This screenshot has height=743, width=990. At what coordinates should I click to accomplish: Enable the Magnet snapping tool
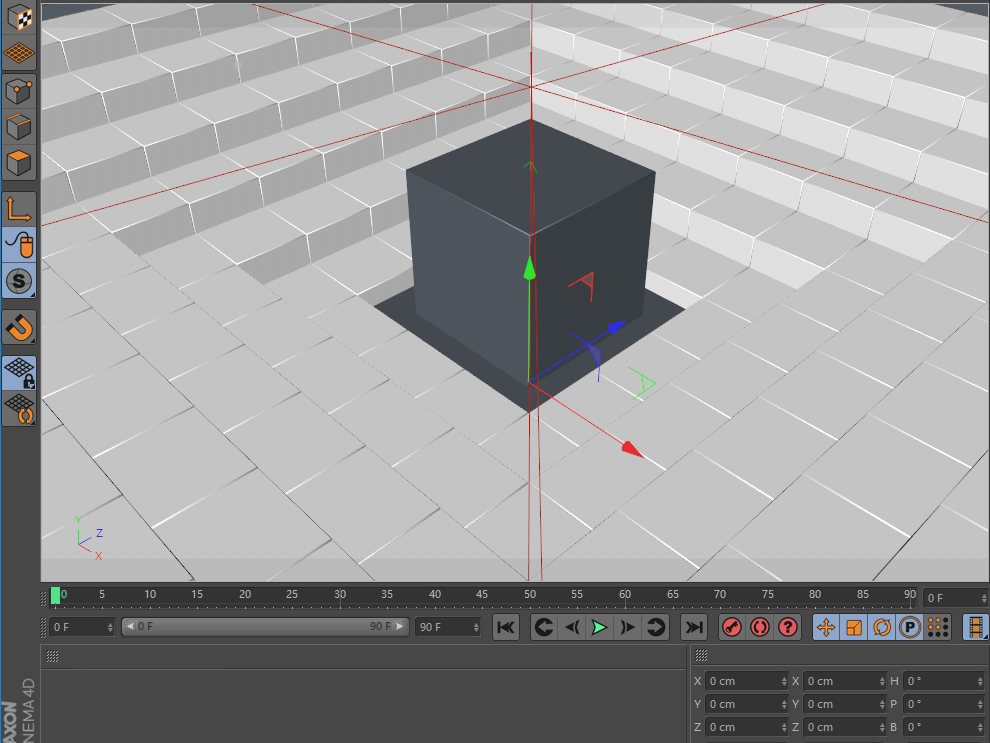pos(18,326)
